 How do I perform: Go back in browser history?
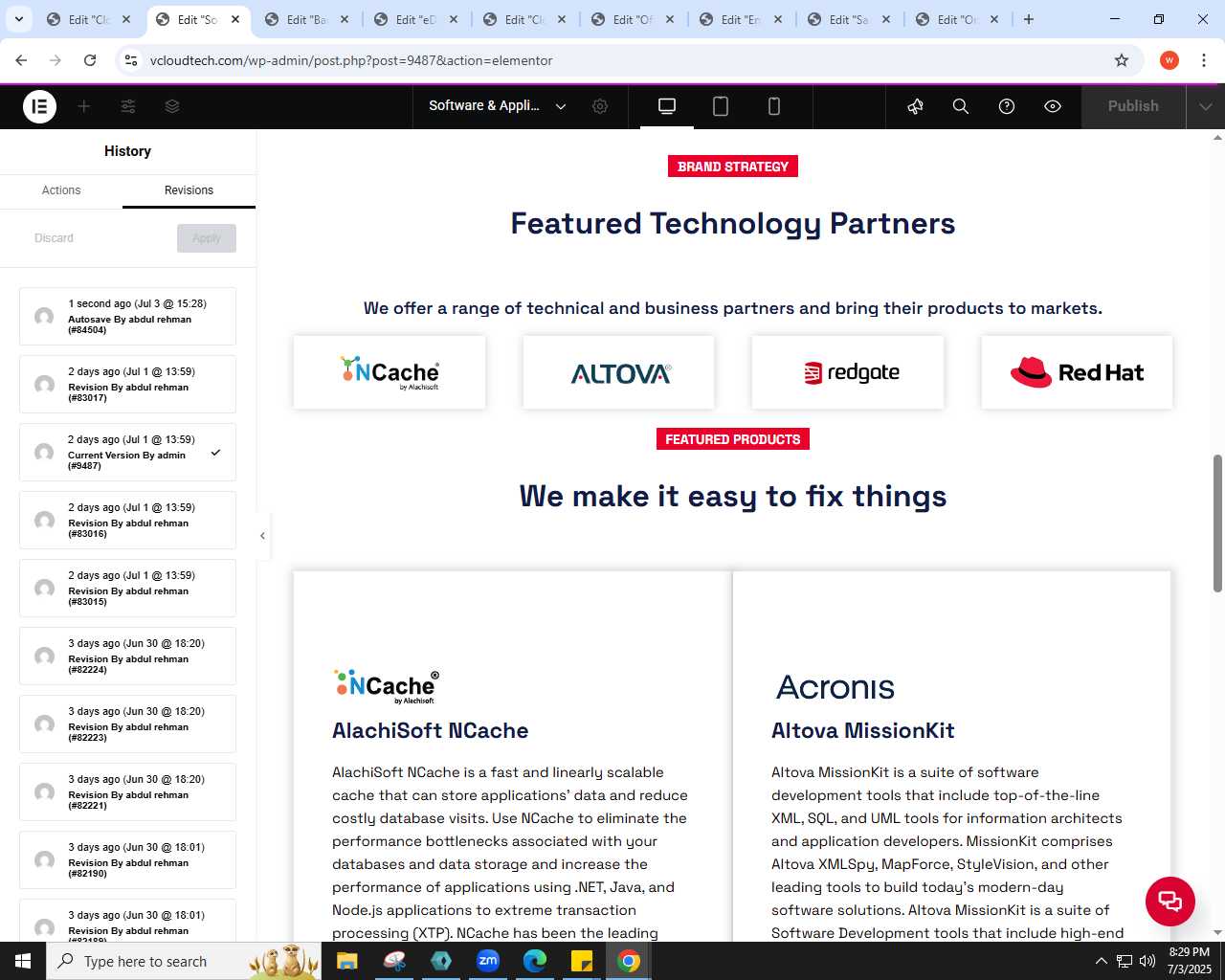click(21, 60)
